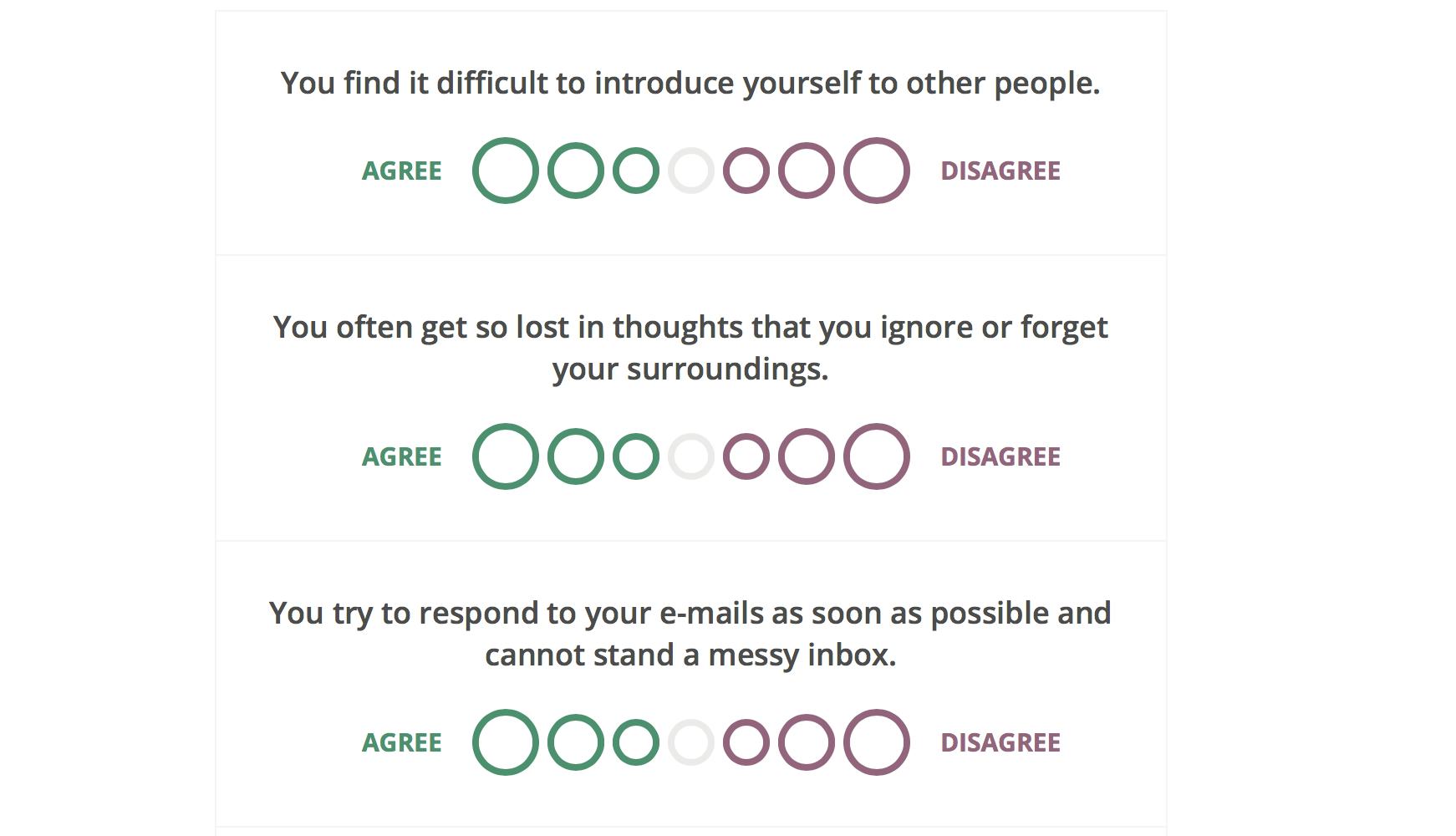Choose the medium purple circle on the second question

pos(807,456)
